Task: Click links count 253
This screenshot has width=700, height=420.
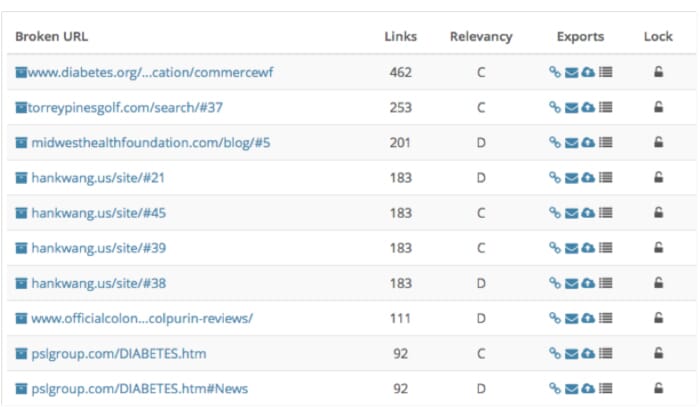Action: (x=400, y=108)
